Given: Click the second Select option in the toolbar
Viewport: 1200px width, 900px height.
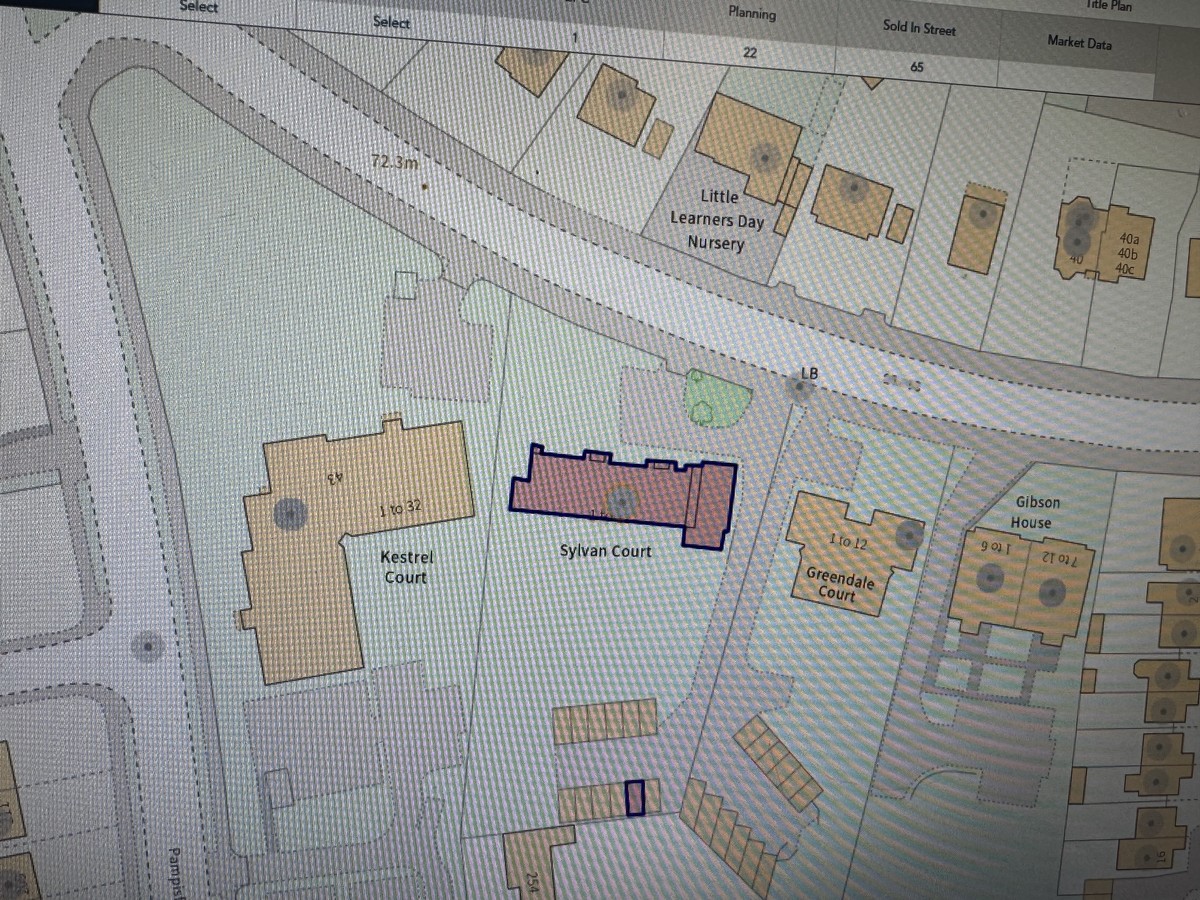Looking at the screenshot, I should pos(391,22).
